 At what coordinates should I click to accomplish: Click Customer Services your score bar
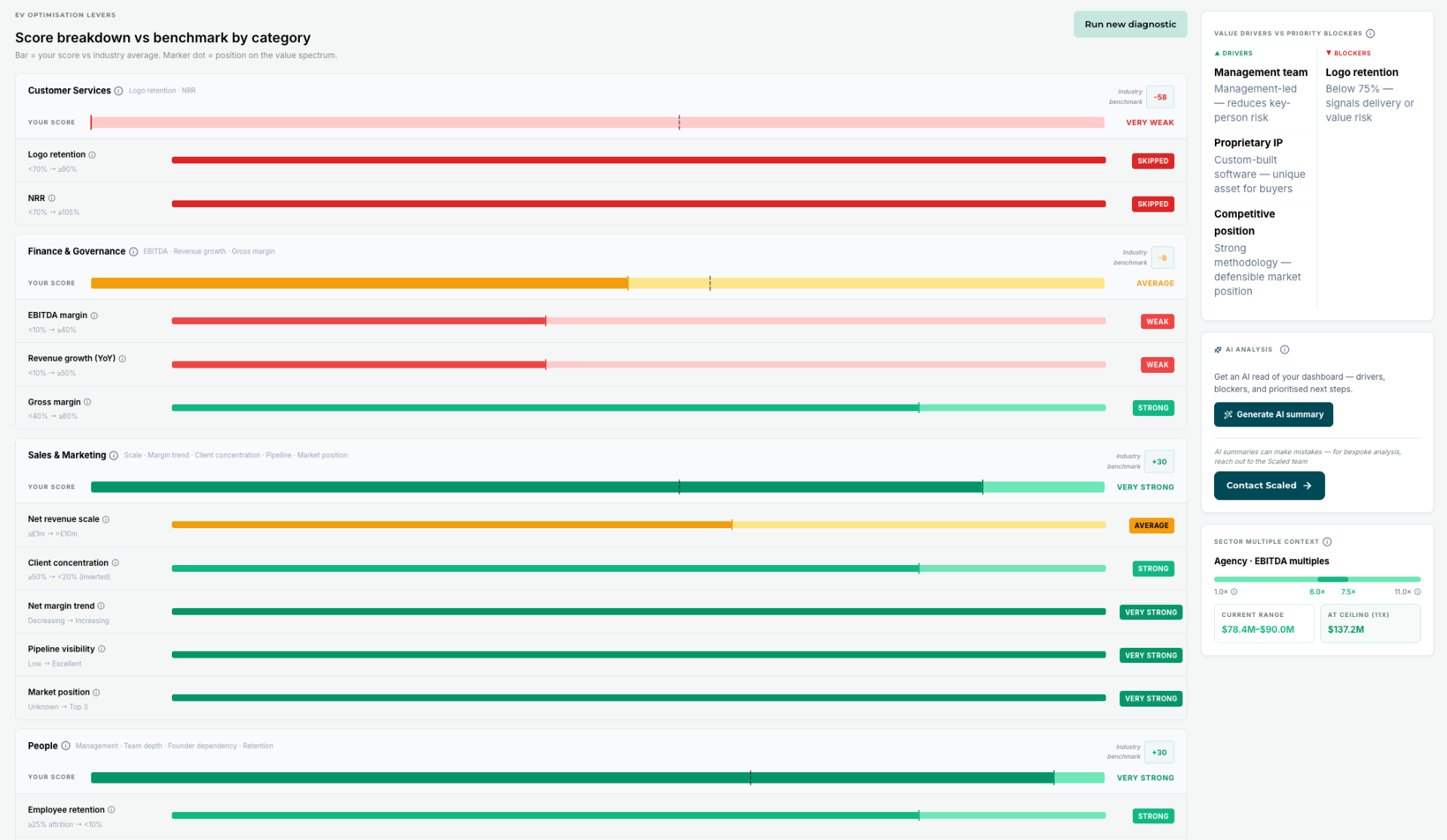click(x=598, y=123)
